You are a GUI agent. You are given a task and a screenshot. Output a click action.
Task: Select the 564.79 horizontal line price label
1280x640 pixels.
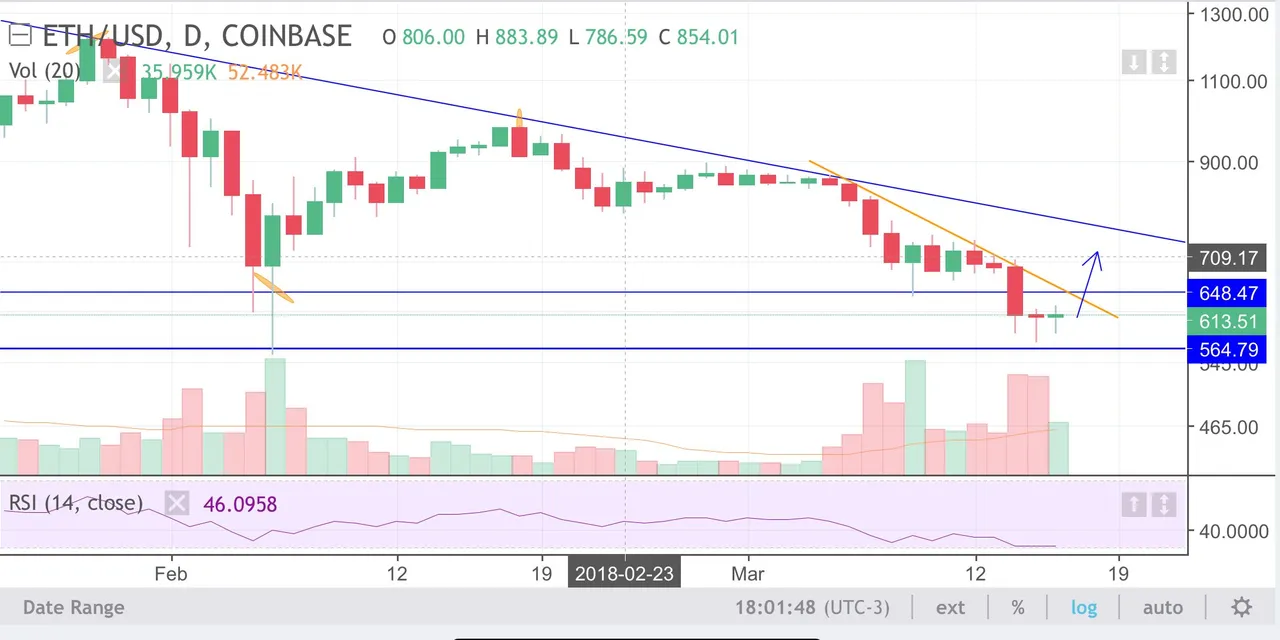click(1227, 349)
